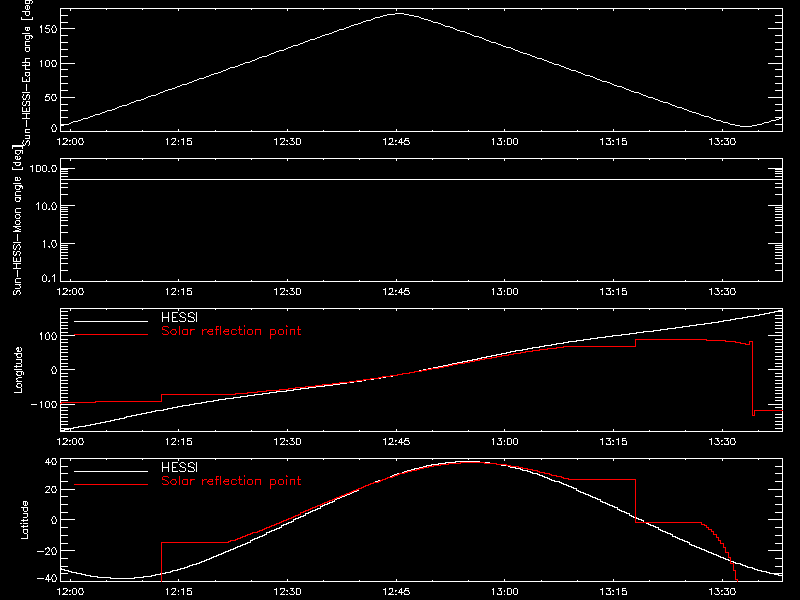Pick the red legend line in Longitude plot

(111, 335)
